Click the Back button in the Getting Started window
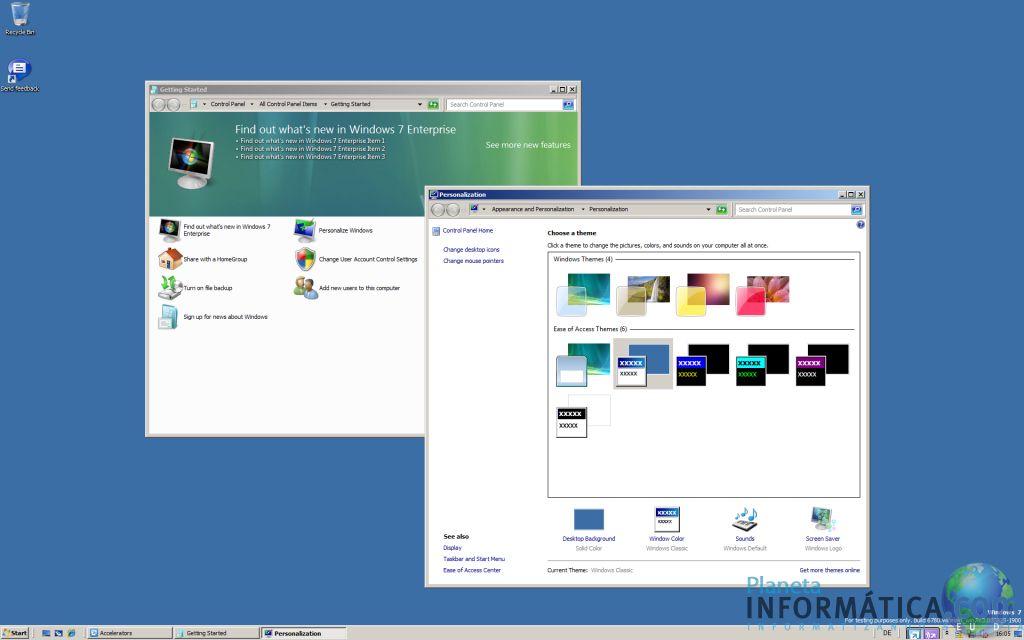Screen dimensions: 1024x640 coord(159,104)
